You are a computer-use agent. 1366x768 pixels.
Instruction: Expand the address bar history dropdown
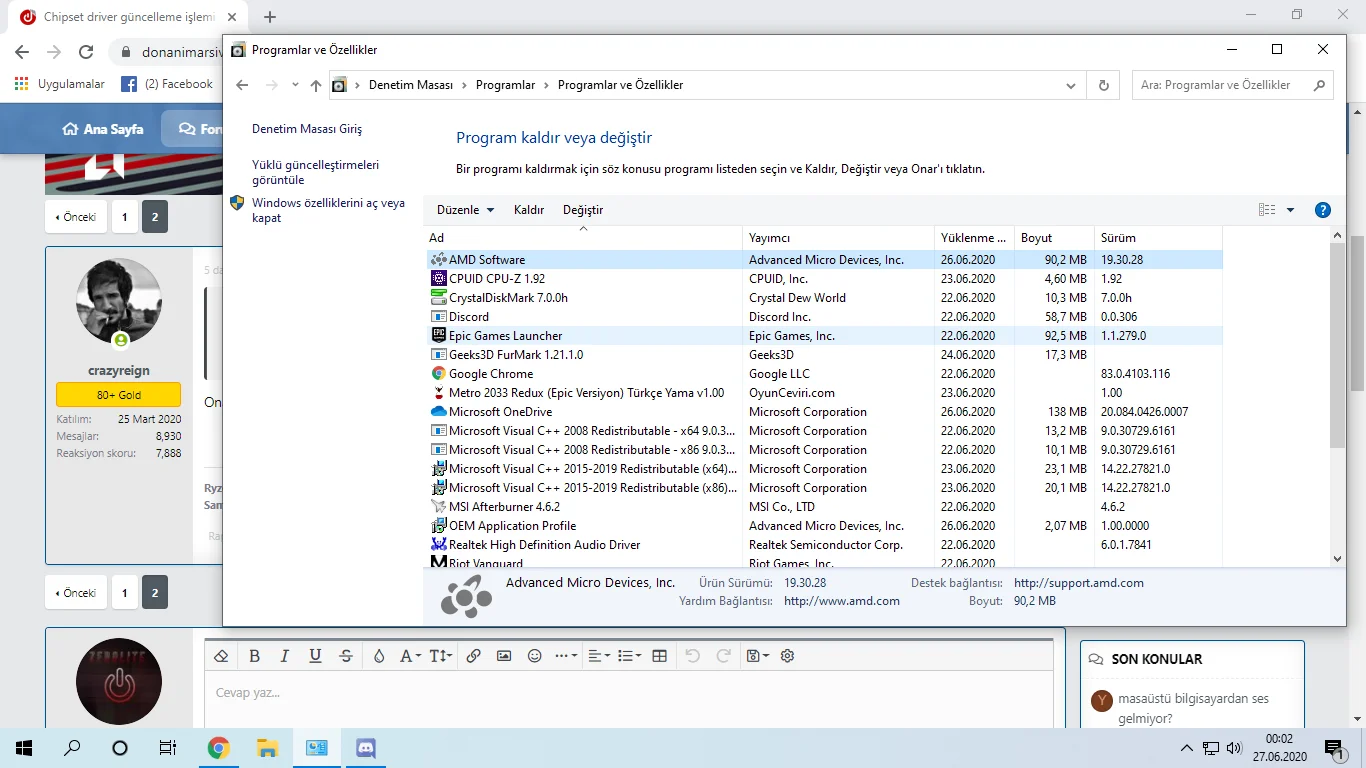point(1072,86)
